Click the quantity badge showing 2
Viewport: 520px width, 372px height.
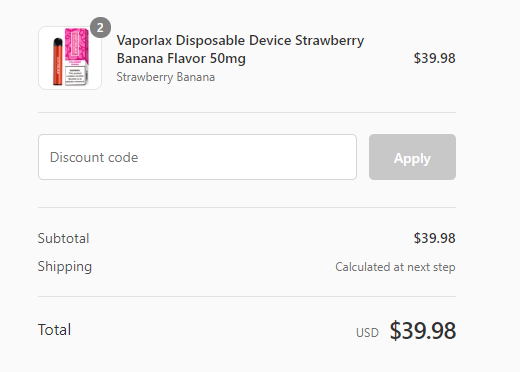pyautogui.click(x=100, y=28)
